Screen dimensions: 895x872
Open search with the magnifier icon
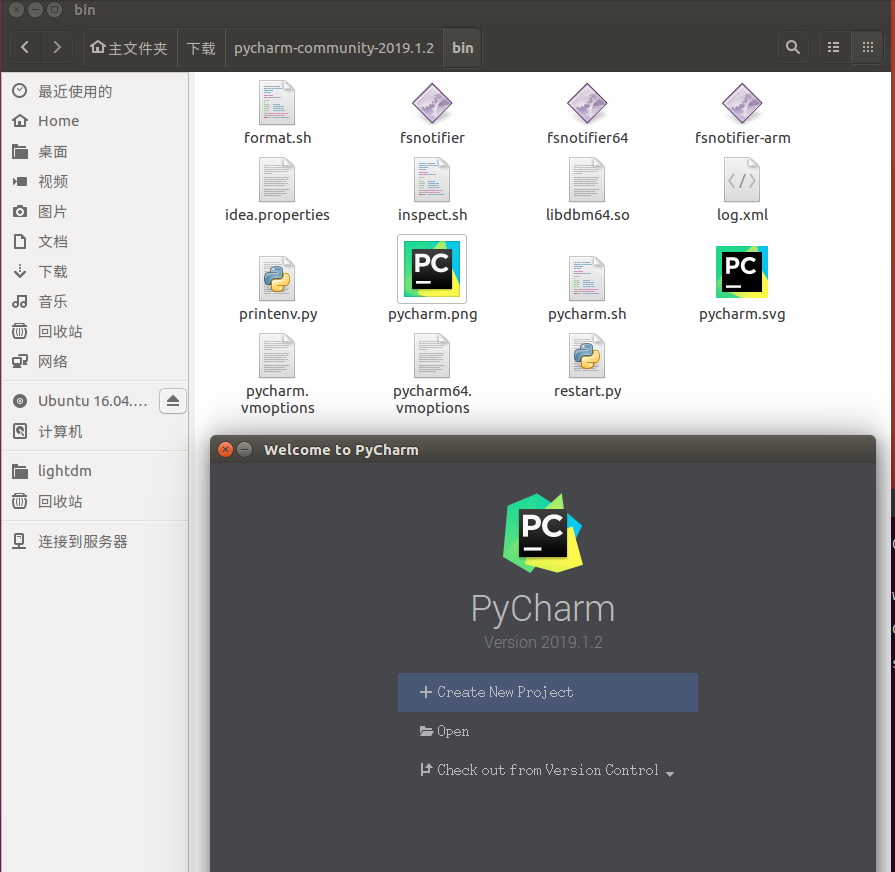coord(793,47)
